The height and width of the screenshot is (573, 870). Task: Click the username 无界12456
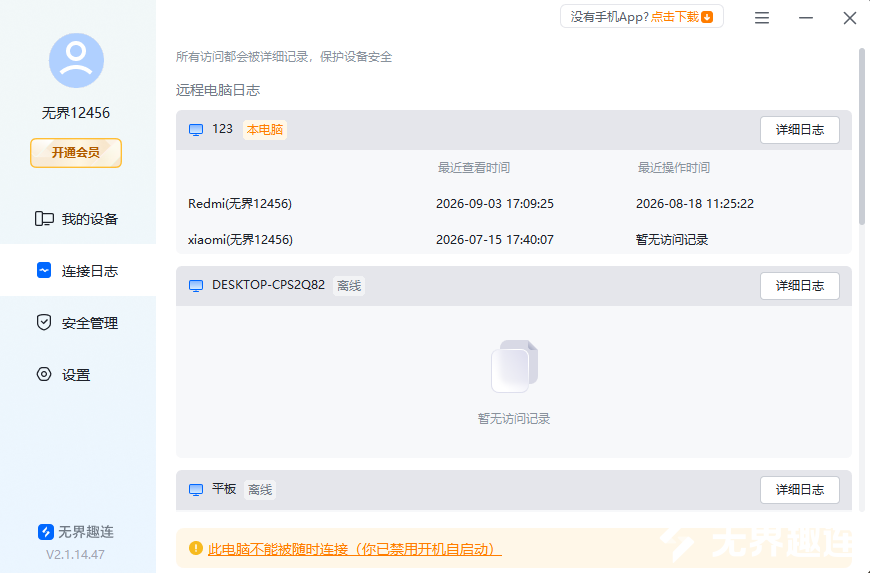(x=76, y=113)
